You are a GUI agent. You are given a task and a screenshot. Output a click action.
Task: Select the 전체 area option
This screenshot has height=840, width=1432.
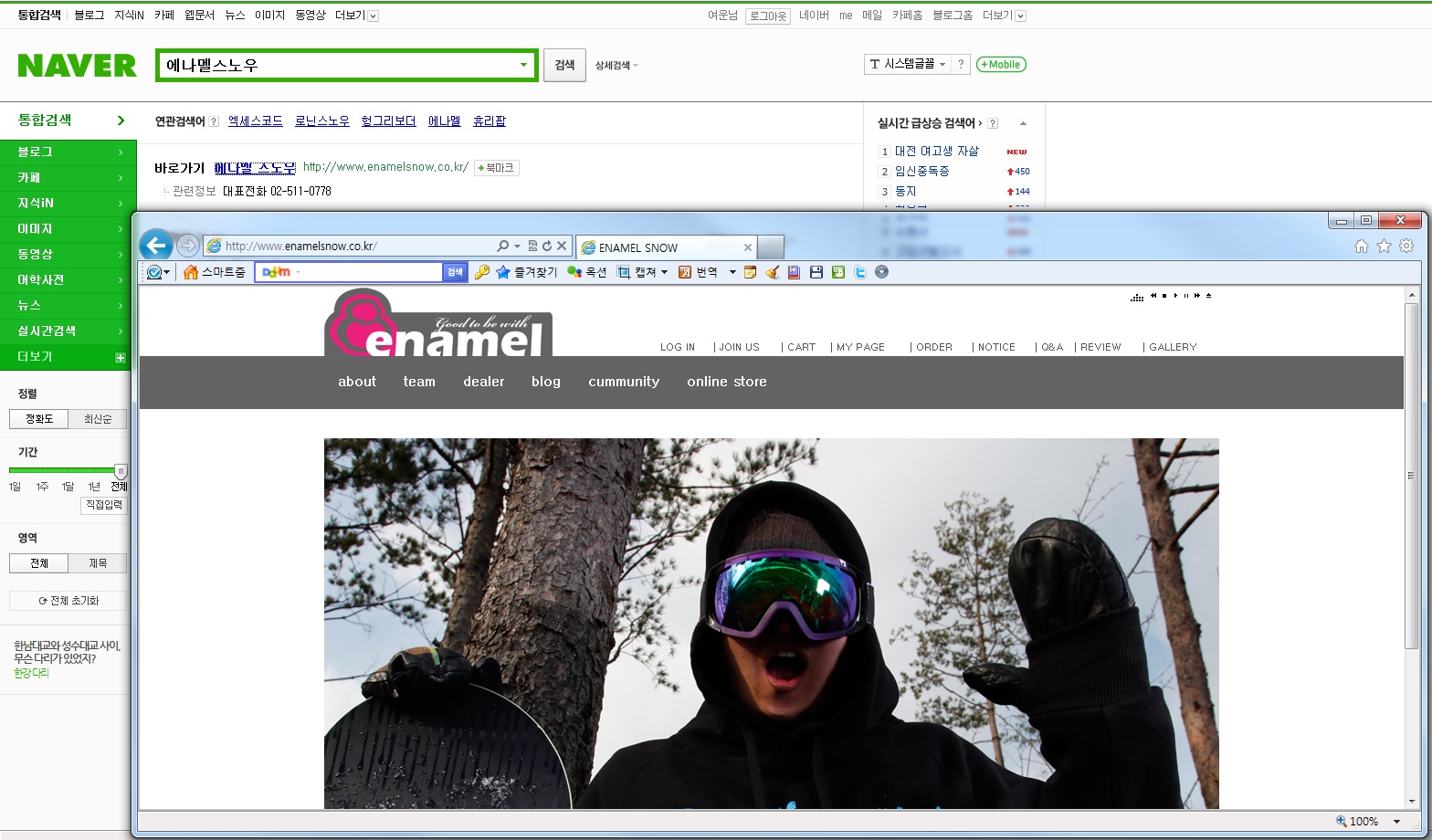pyautogui.click(x=39, y=563)
